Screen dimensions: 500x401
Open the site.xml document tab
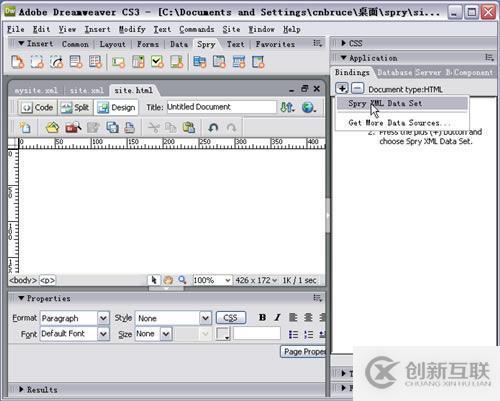87,90
